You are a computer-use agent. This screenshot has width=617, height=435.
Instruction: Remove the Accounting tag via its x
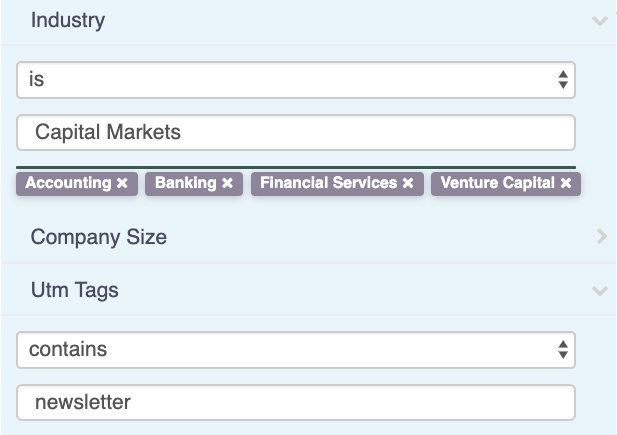click(122, 183)
